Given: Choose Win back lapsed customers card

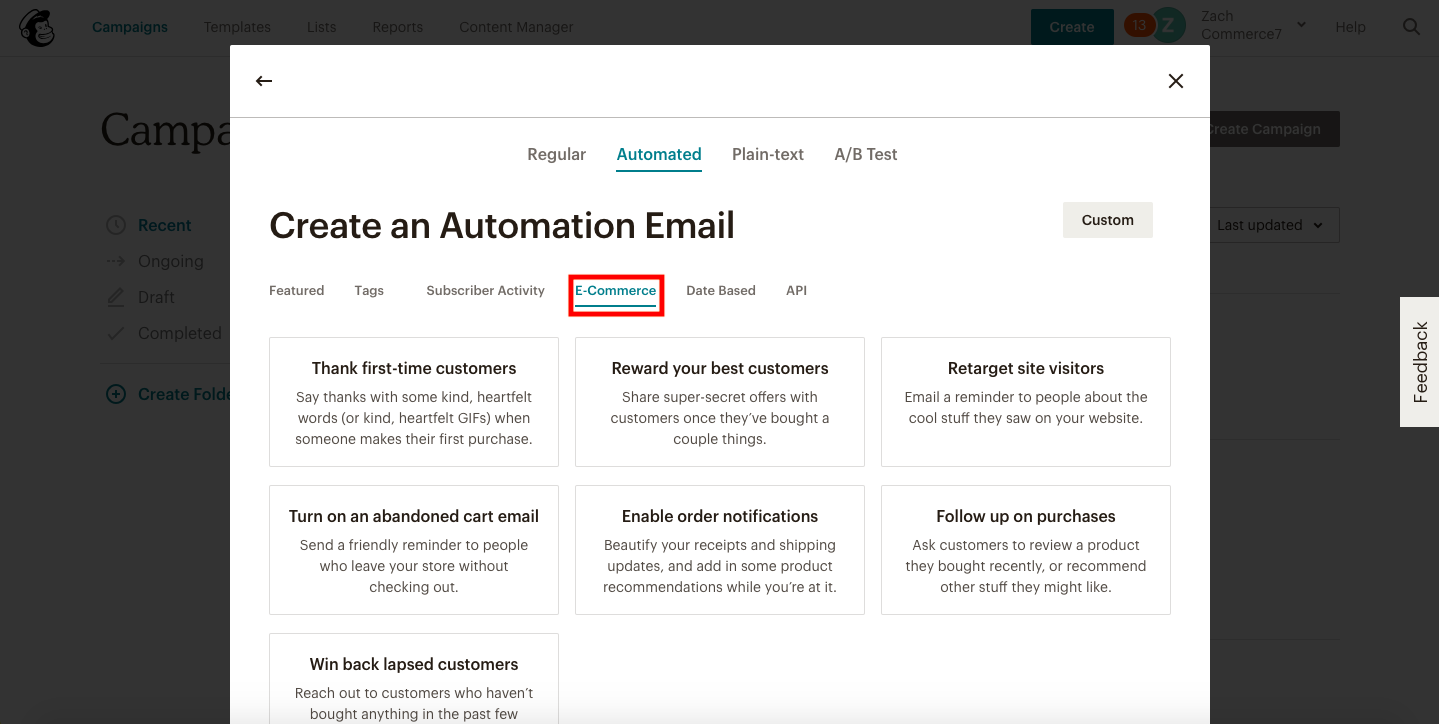Looking at the screenshot, I should coord(414,679).
